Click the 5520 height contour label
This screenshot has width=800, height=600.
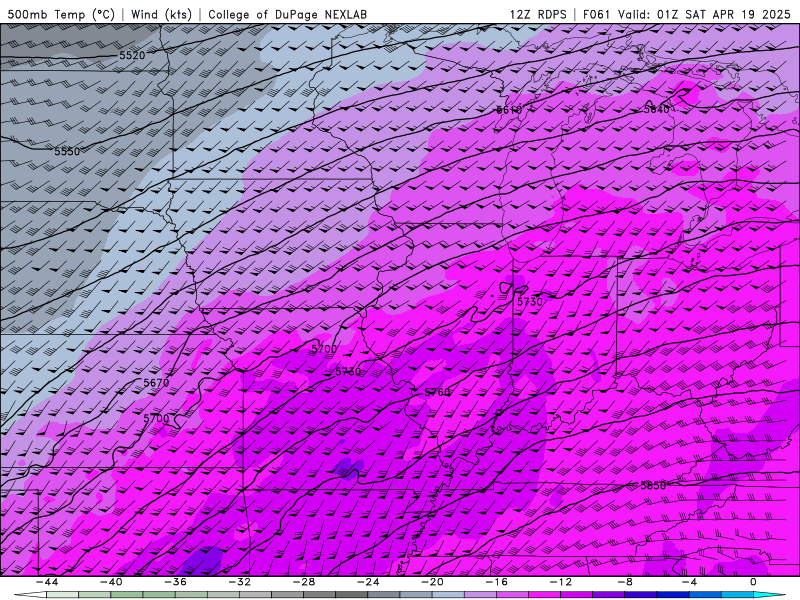(x=132, y=55)
